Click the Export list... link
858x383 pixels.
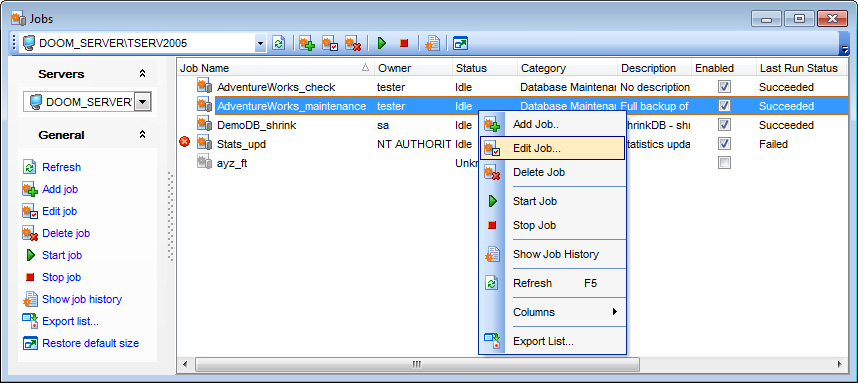point(71,321)
